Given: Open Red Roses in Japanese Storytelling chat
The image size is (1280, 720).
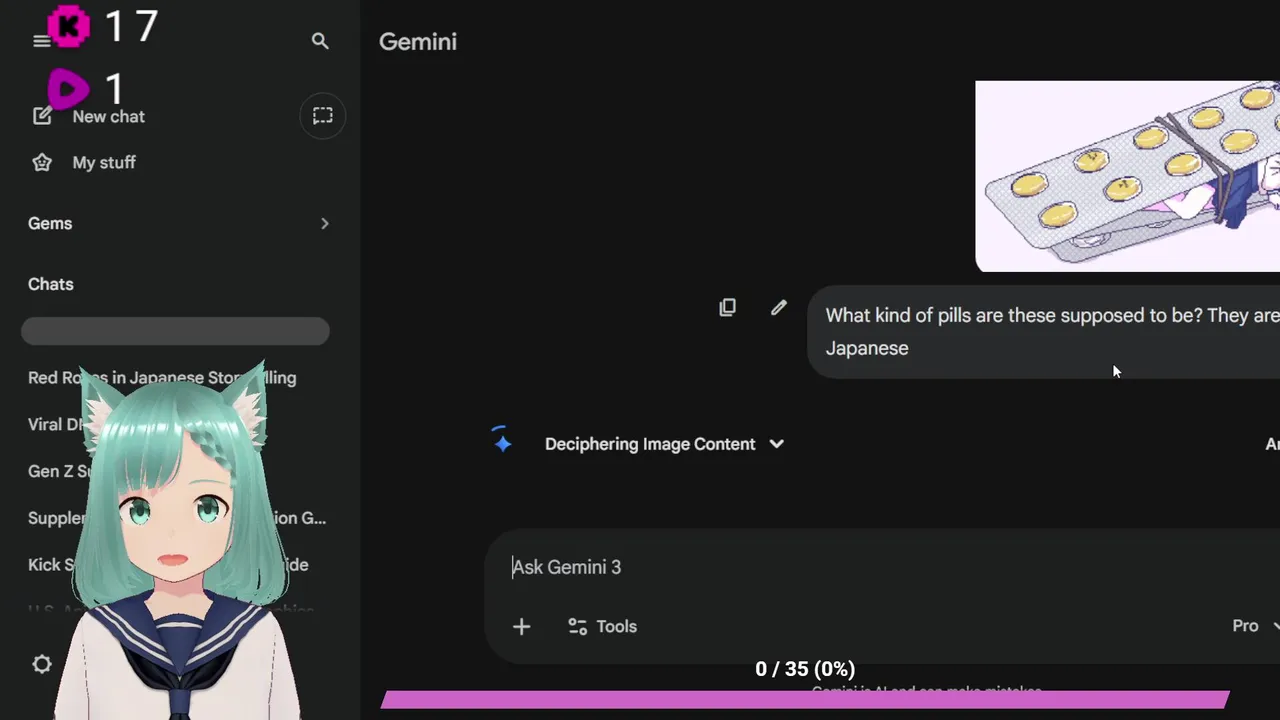Looking at the screenshot, I should [162, 378].
